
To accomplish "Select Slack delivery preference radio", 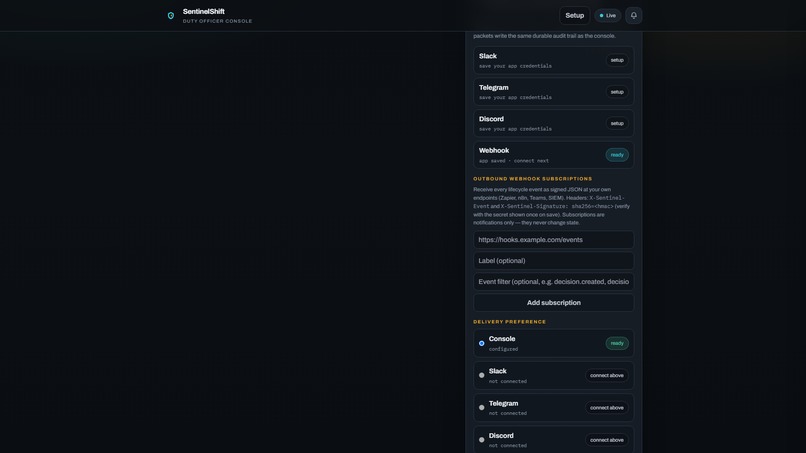I will tap(482, 375).
